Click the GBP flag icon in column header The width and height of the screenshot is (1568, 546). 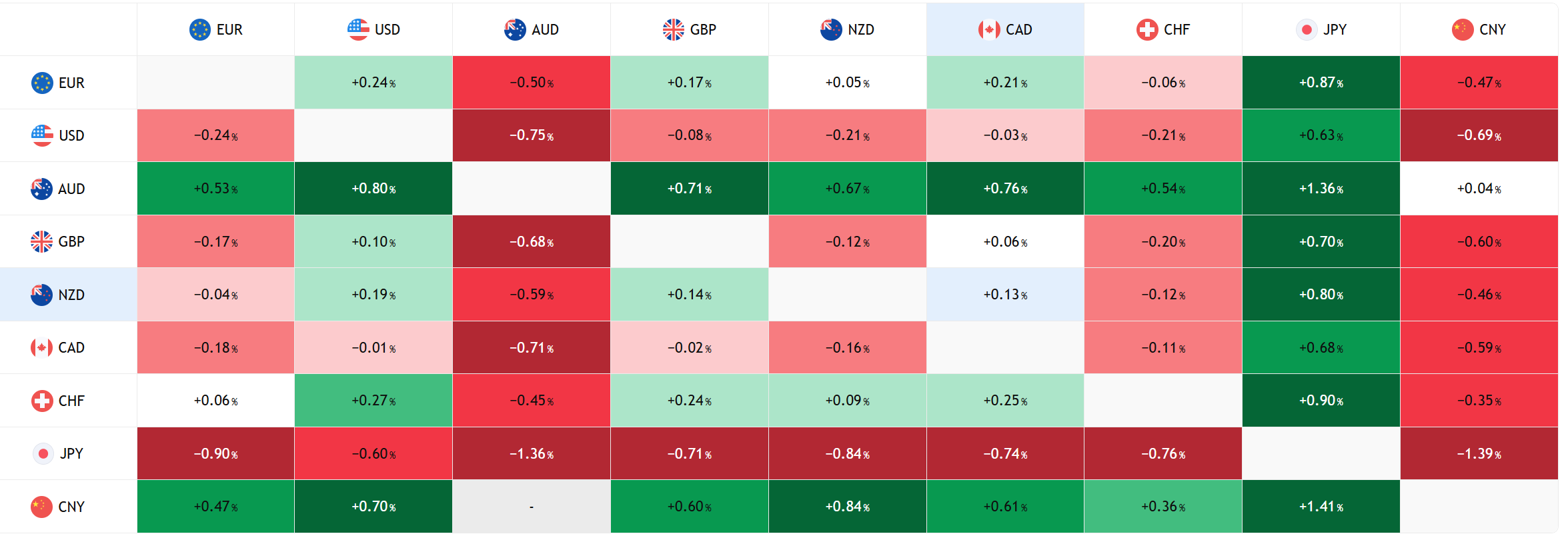pyautogui.click(x=674, y=29)
